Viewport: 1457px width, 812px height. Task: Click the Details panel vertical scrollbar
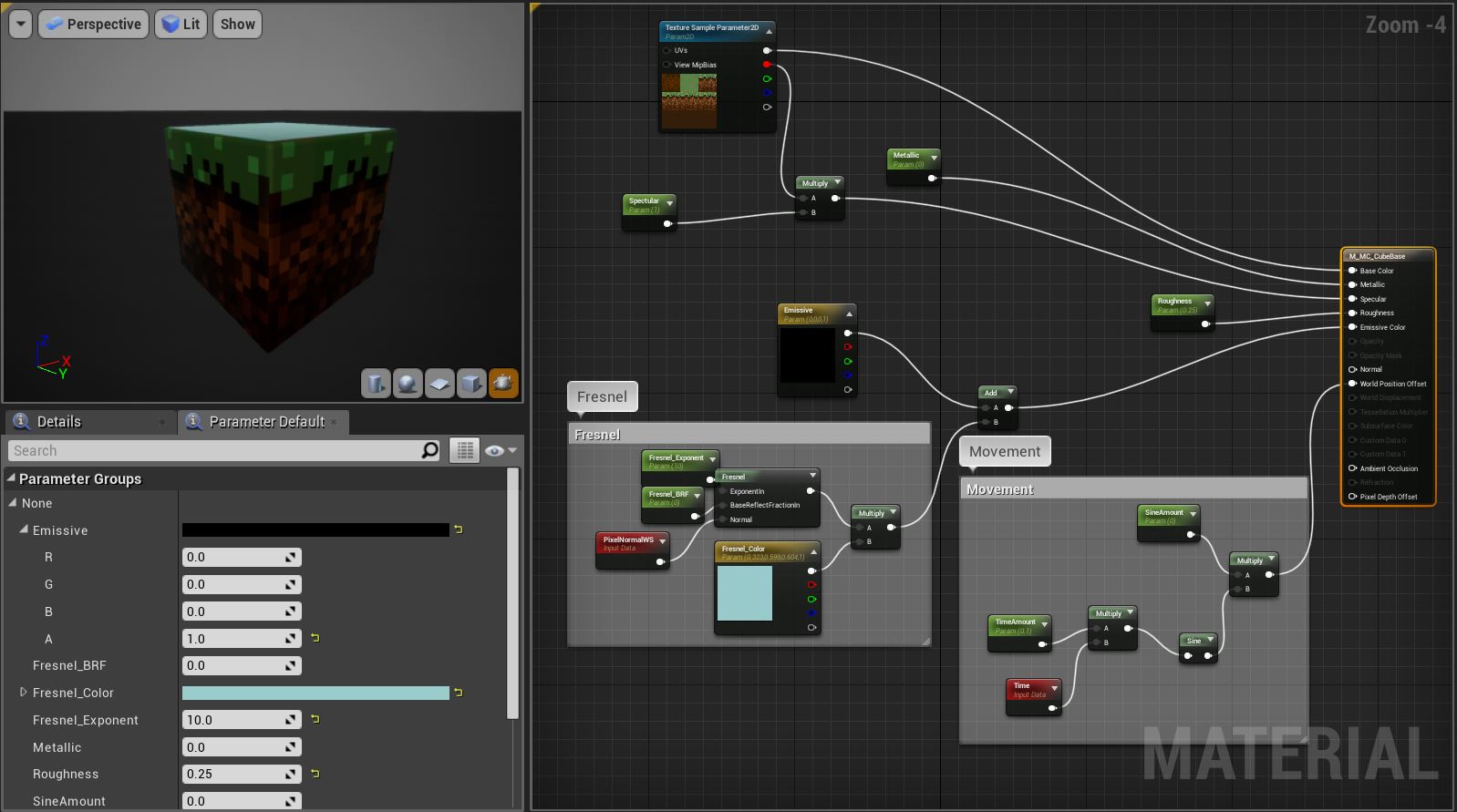(513, 593)
